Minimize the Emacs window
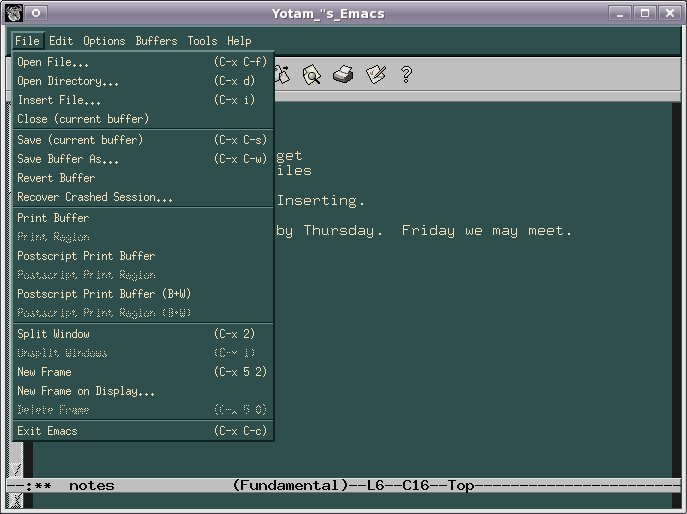The height and width of the screenshot is (514, 687). click(620, 13)
